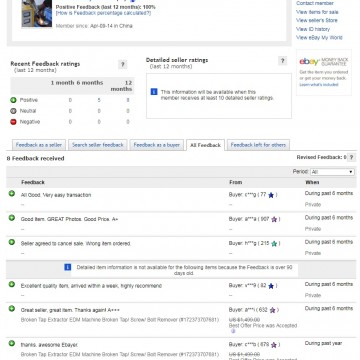Viewport: 360px width, 360px height.
Task: Click the blue info icon in detailed ratings box
Action: click(x=154, y=92)
